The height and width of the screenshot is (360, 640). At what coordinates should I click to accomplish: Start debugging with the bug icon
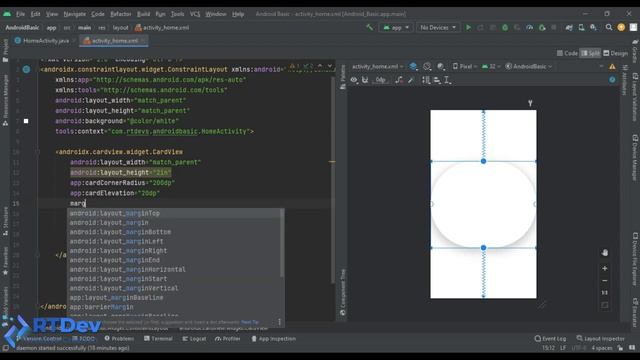tap(505, 27)
